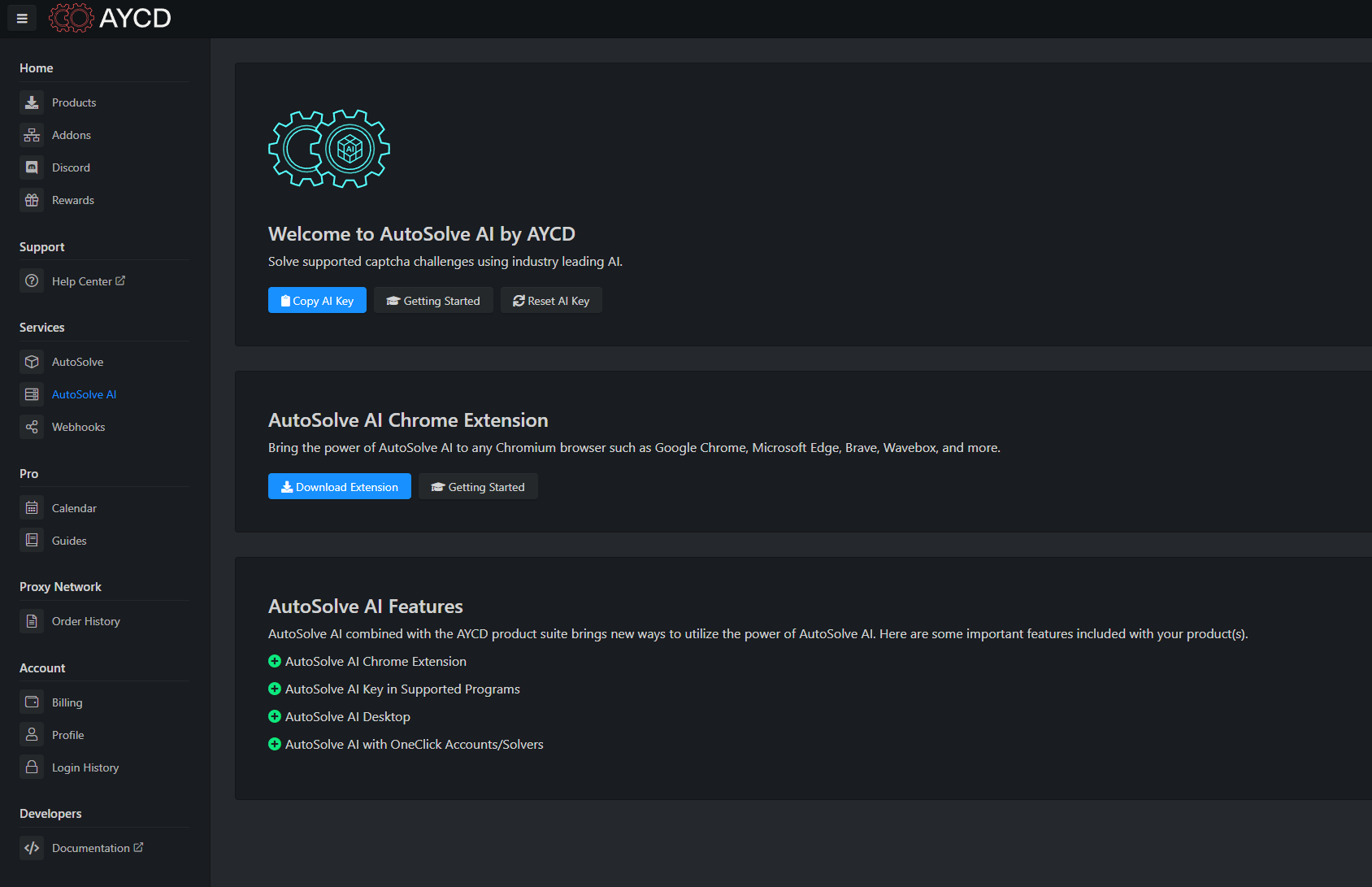The width and height of the screenshot is (1372, 887).
Task: Select the AutoSolve cube icon
Action: 32,362
